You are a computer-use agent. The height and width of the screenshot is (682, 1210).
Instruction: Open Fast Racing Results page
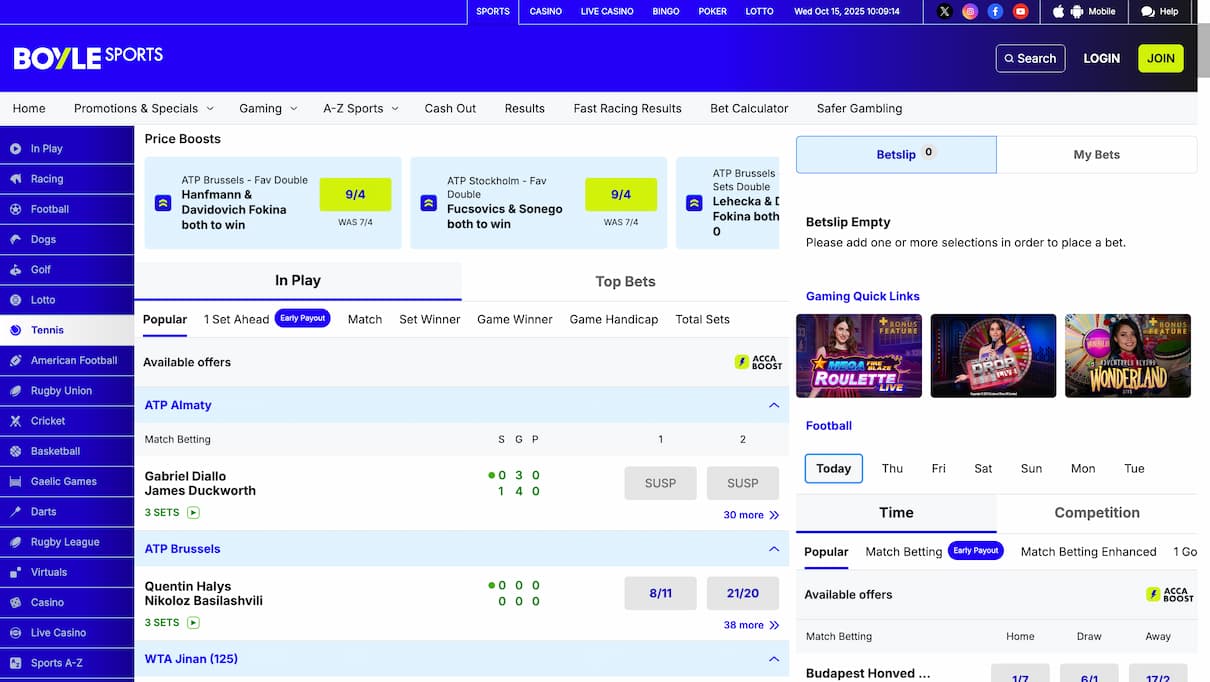[x=627, y=108]
